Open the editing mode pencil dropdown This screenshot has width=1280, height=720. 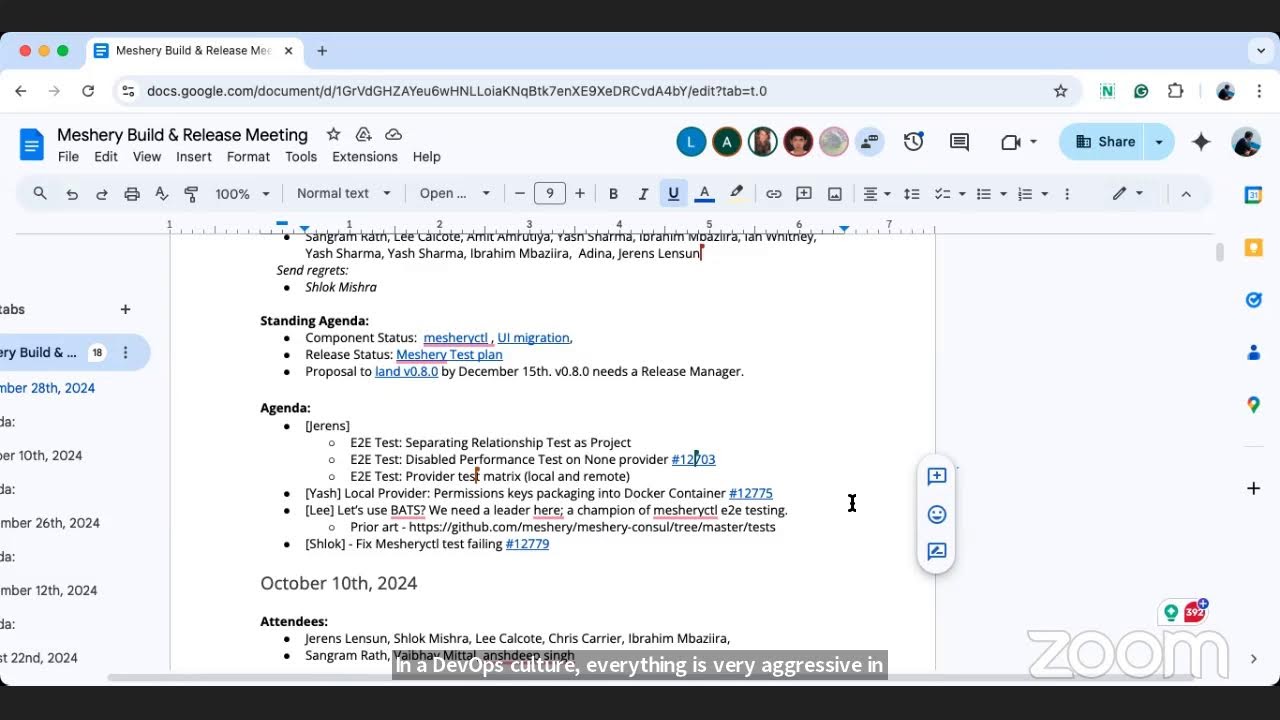coord(1128,194)
